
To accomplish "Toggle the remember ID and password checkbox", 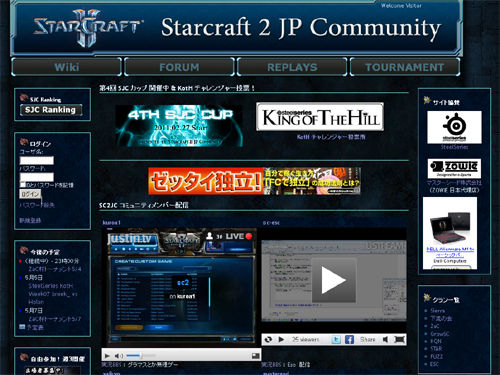I will pyautogui.click(x=23, y=184).
